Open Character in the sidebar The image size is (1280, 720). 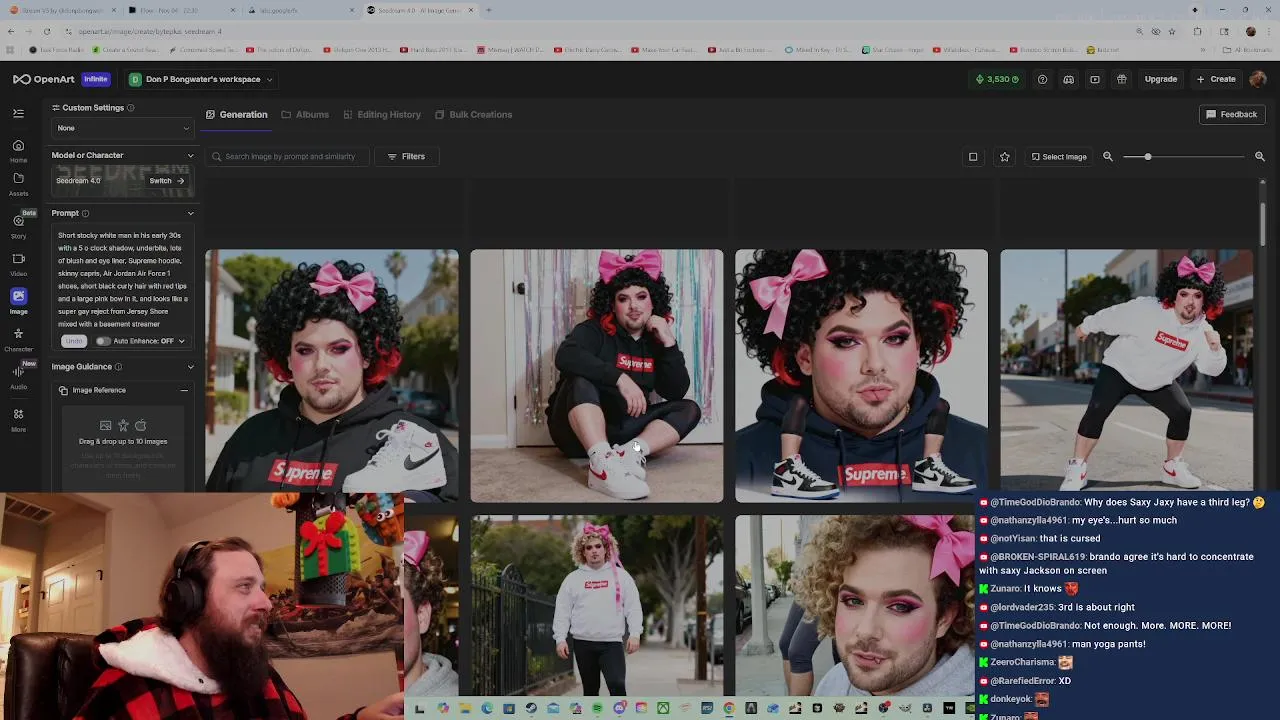pyautogui.click(x=18, y=340)
